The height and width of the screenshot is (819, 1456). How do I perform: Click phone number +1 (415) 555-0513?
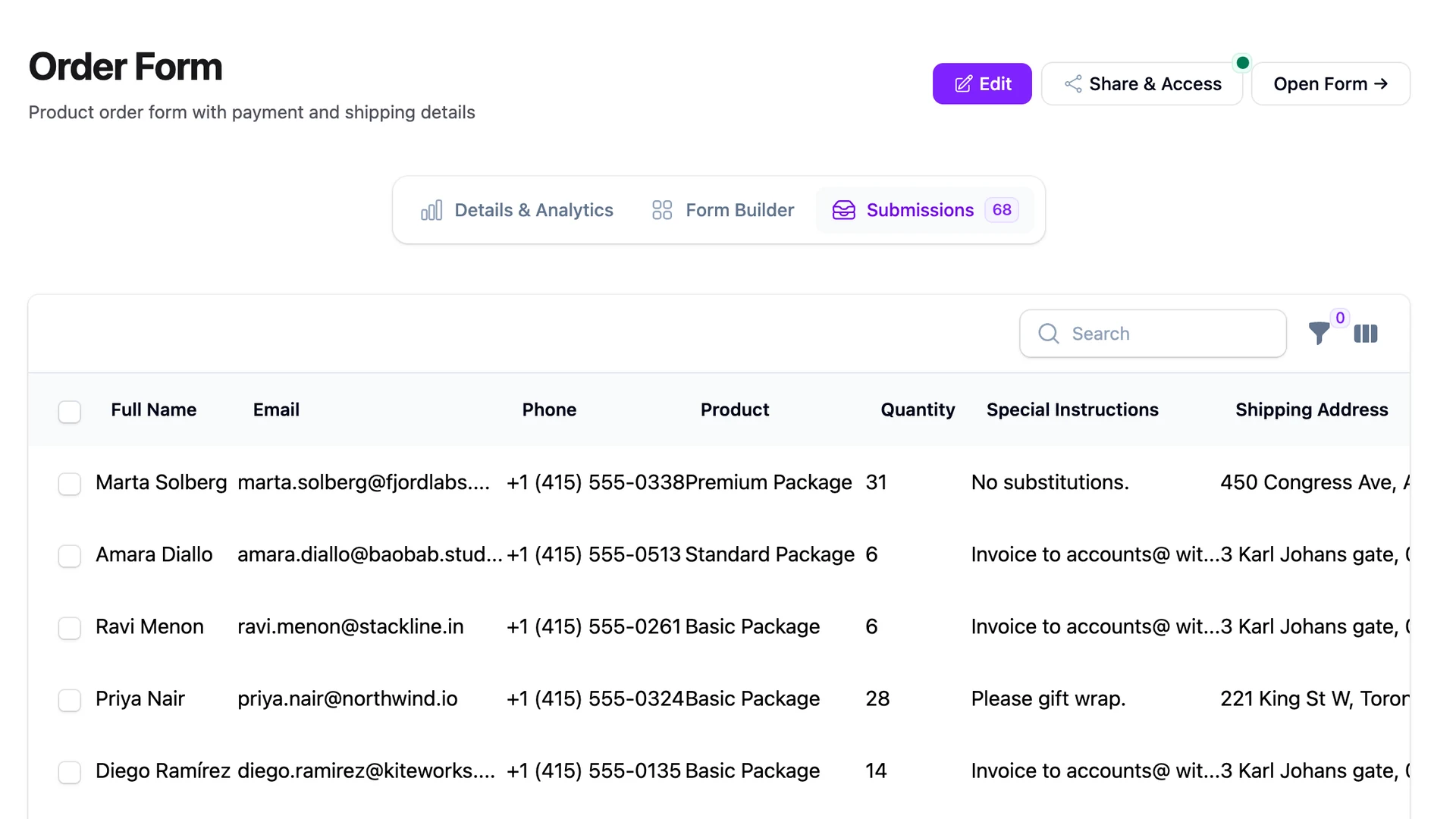click(594, 554)
